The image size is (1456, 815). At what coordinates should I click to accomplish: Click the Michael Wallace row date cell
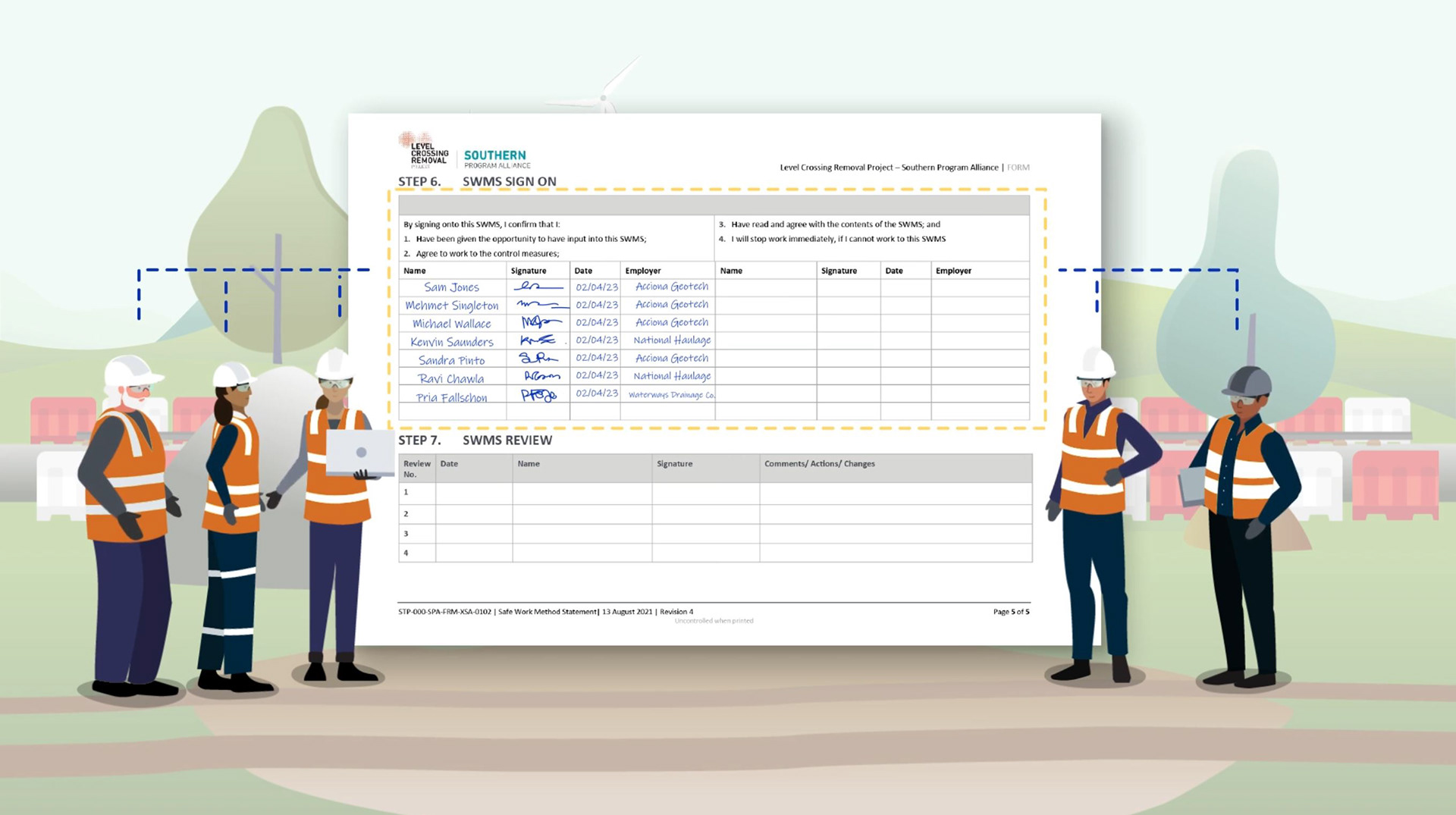pos(595,323)
